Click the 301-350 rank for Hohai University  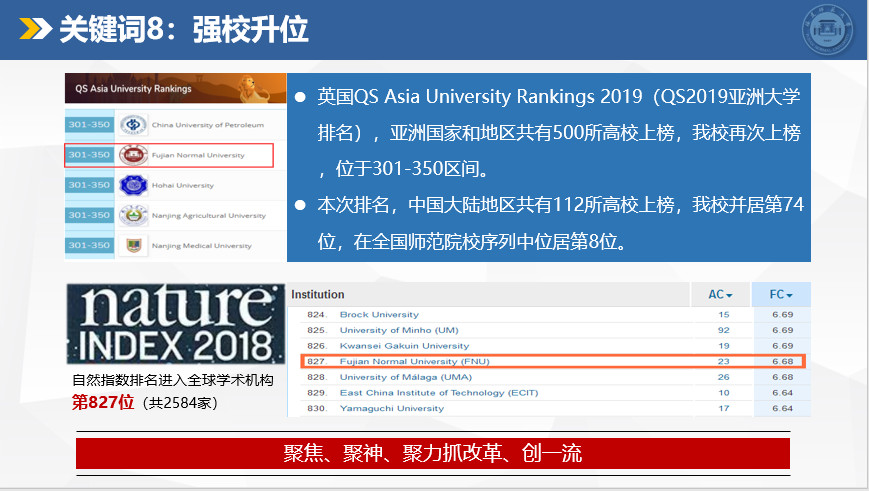click(89, 185)
